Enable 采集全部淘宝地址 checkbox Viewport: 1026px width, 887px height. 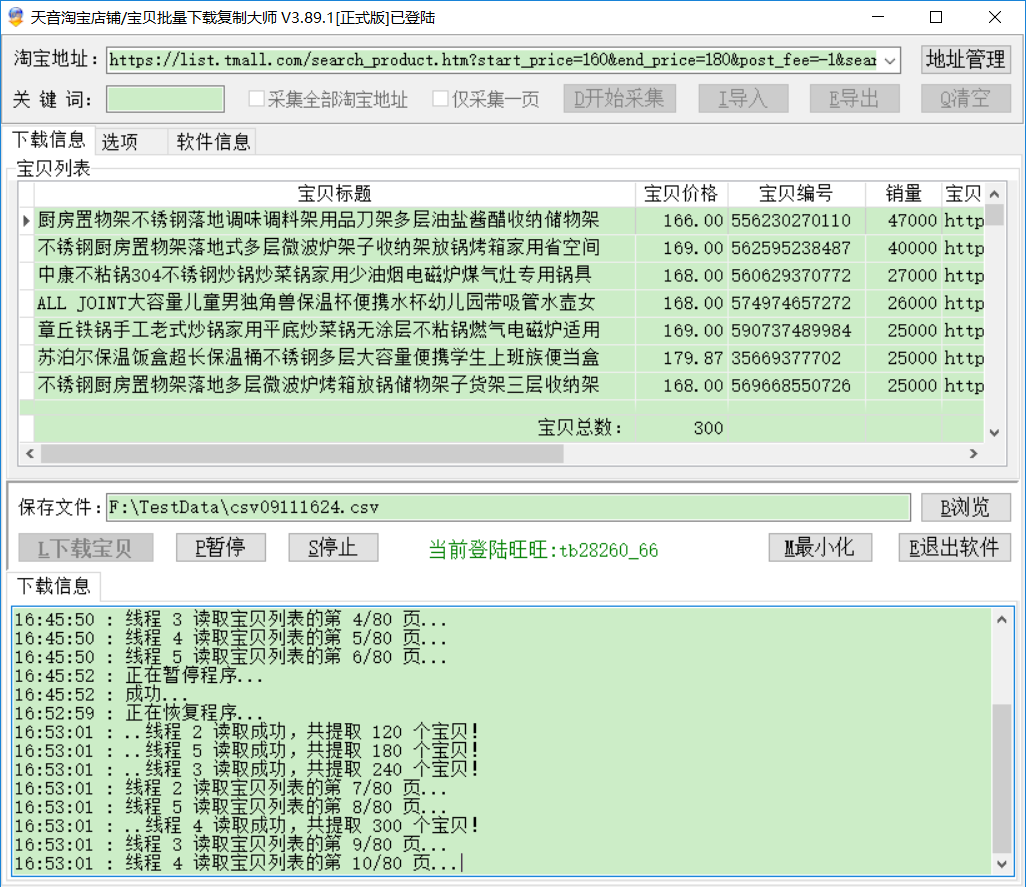pyautogui.click(x=257, y=99)
